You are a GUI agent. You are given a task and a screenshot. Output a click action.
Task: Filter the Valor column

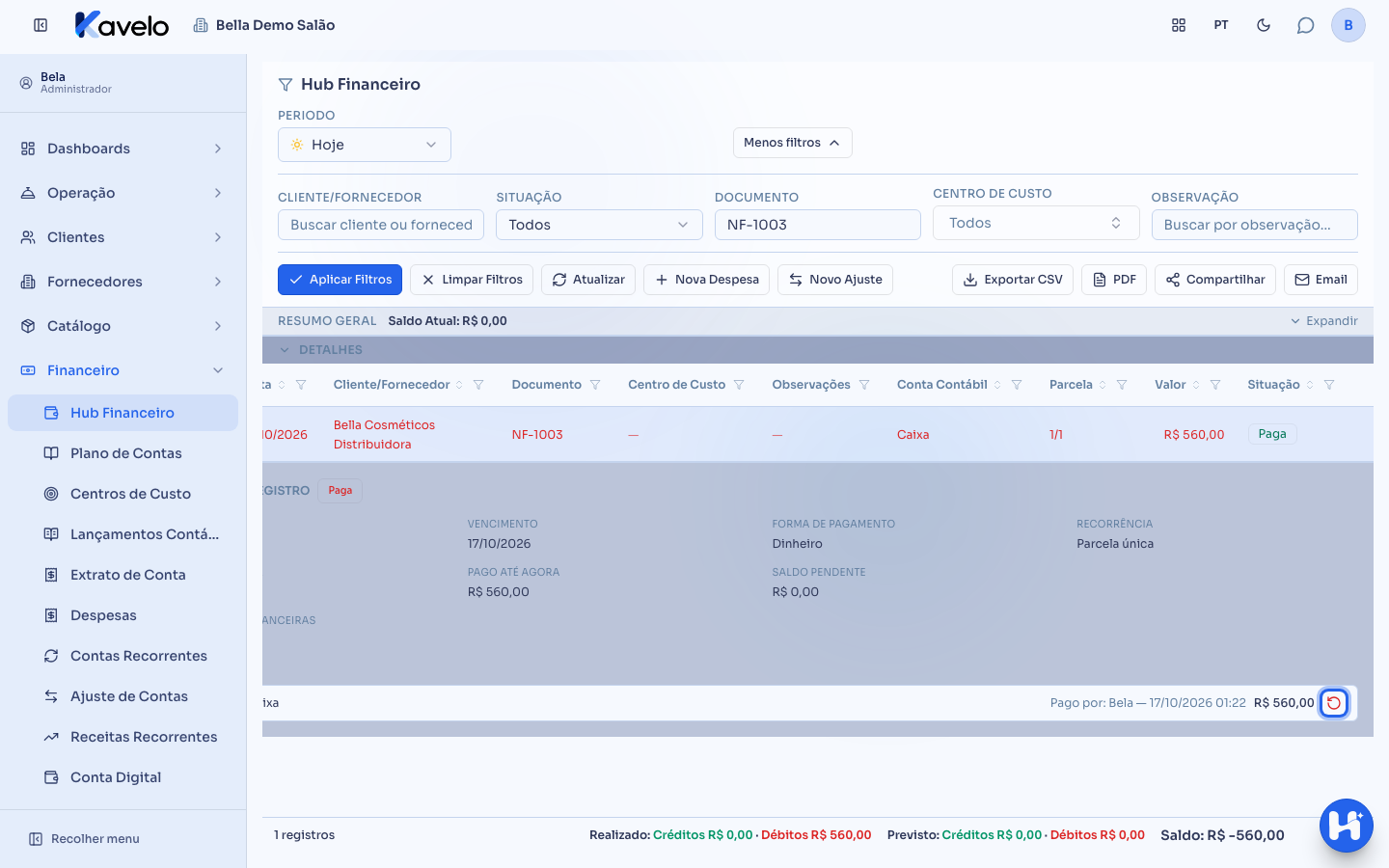[x=1215, y=385]
